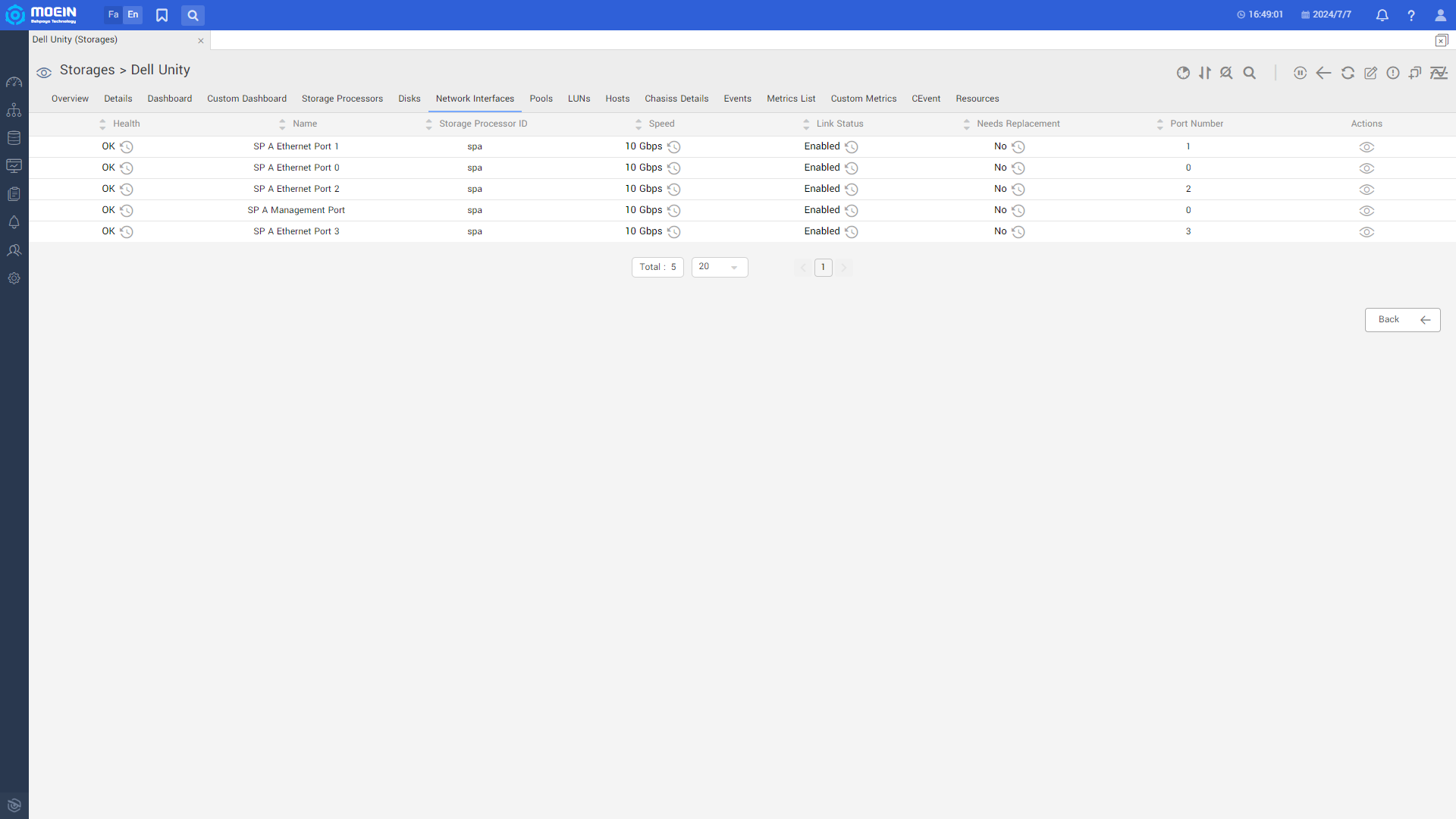Screen dimensions: 1456x819
Task: Sort table by Speed column
Action: click(x=639, y=124)
